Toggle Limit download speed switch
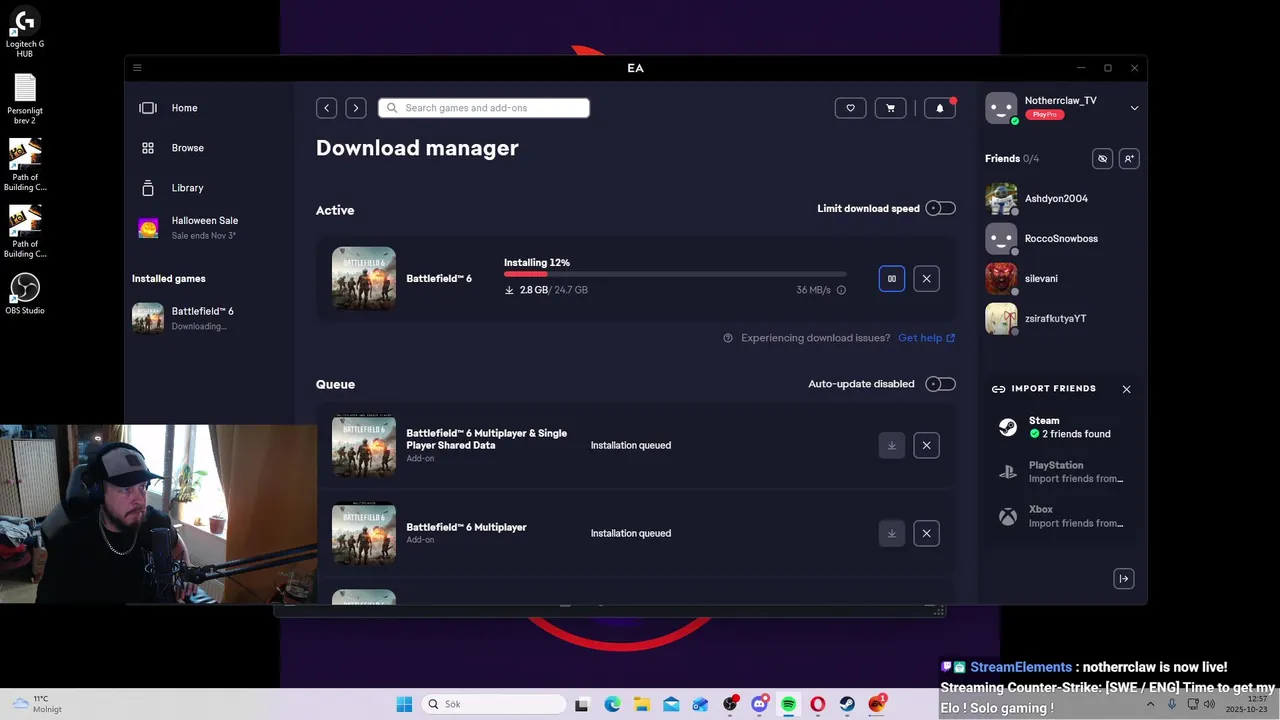 point(940,208)
